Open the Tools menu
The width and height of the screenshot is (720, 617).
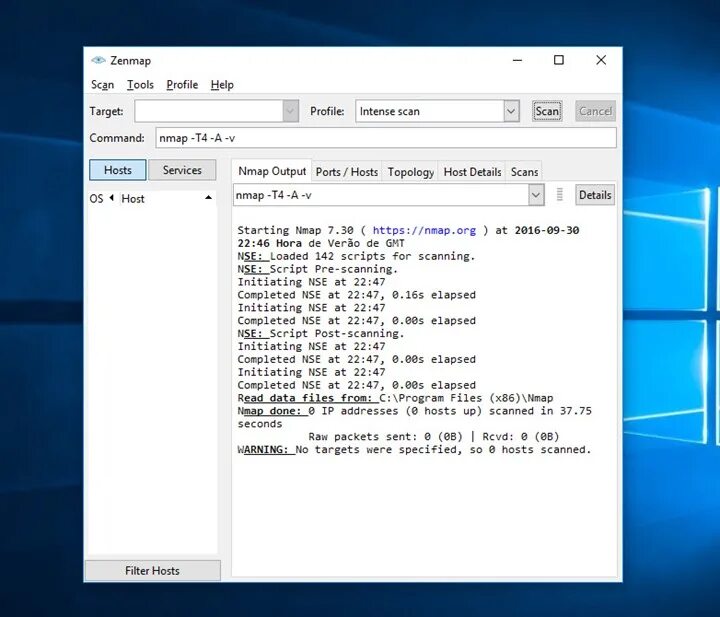pos(140,85)
